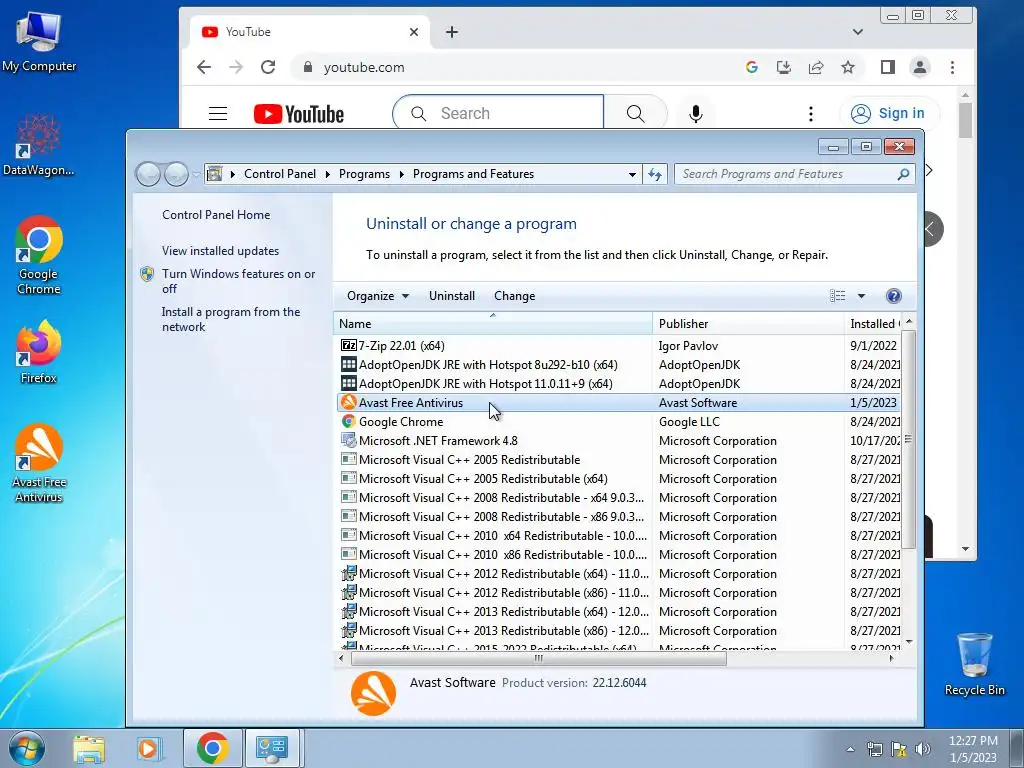Click the Search Programs and Features box
This screenshot has height=768, width=1024.
[795, 174]
